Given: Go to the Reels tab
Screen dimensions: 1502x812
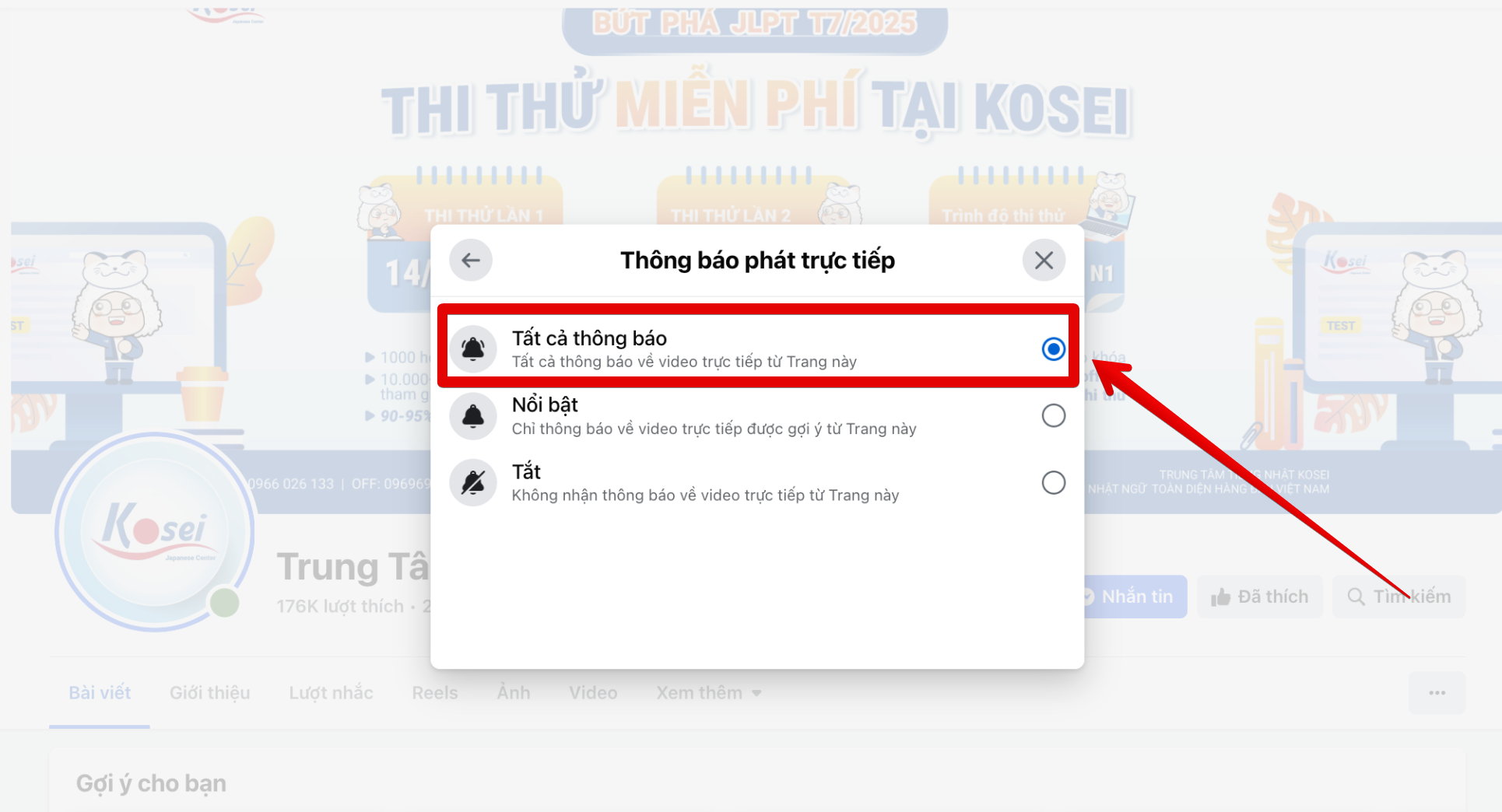Looking at the screenshot, I should [x=434, y=692].
